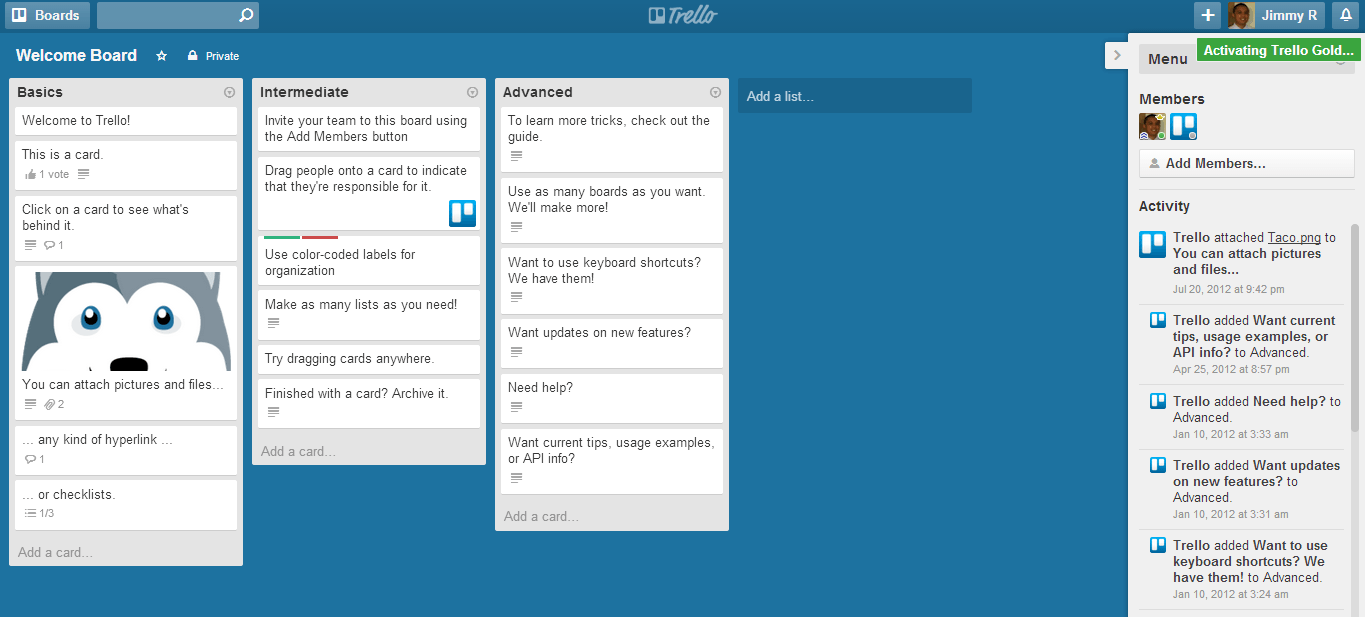The height and width of the screenshot is (617, 1365).
Task: Click comment icon on any kind of hyperlink card
Action: [x=30, y=459]
